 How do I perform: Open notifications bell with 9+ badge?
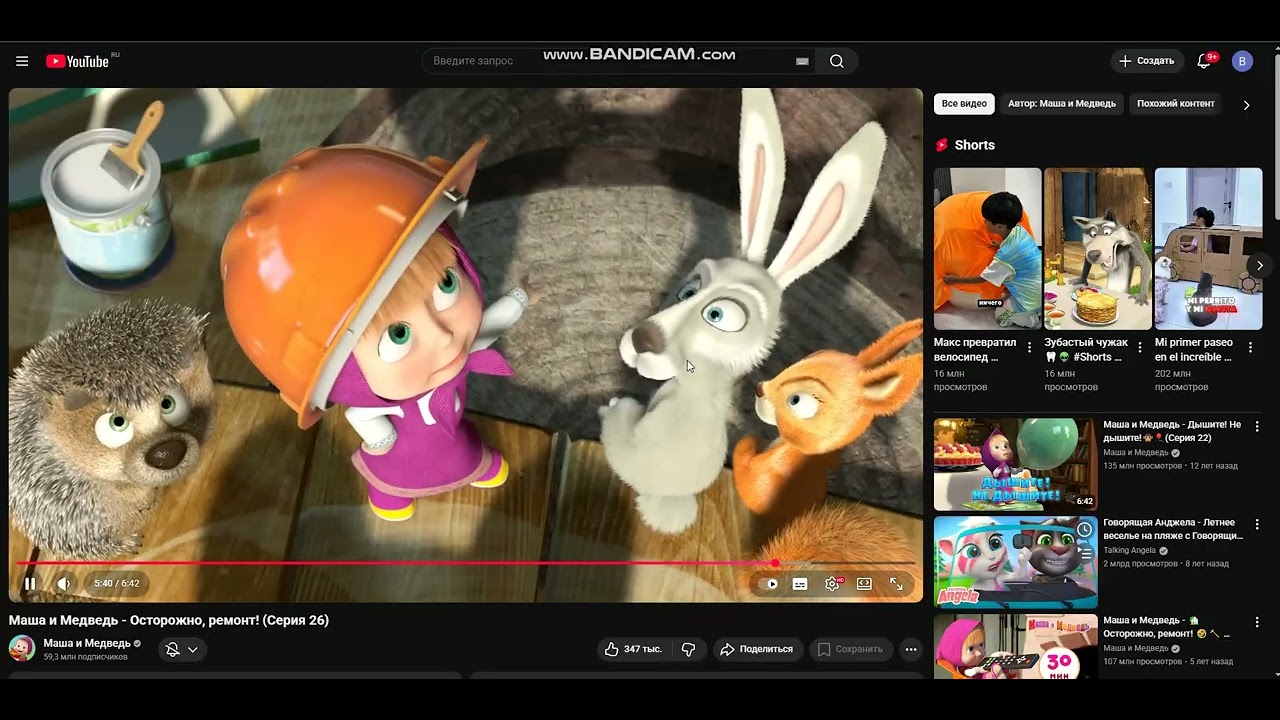tap(1205, 61)
